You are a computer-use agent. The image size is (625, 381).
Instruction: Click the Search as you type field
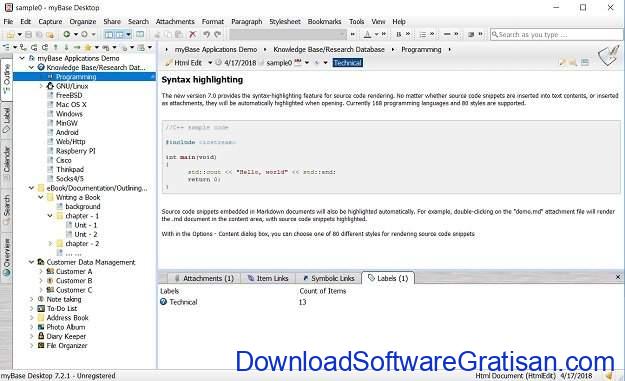tap(557, 35)
